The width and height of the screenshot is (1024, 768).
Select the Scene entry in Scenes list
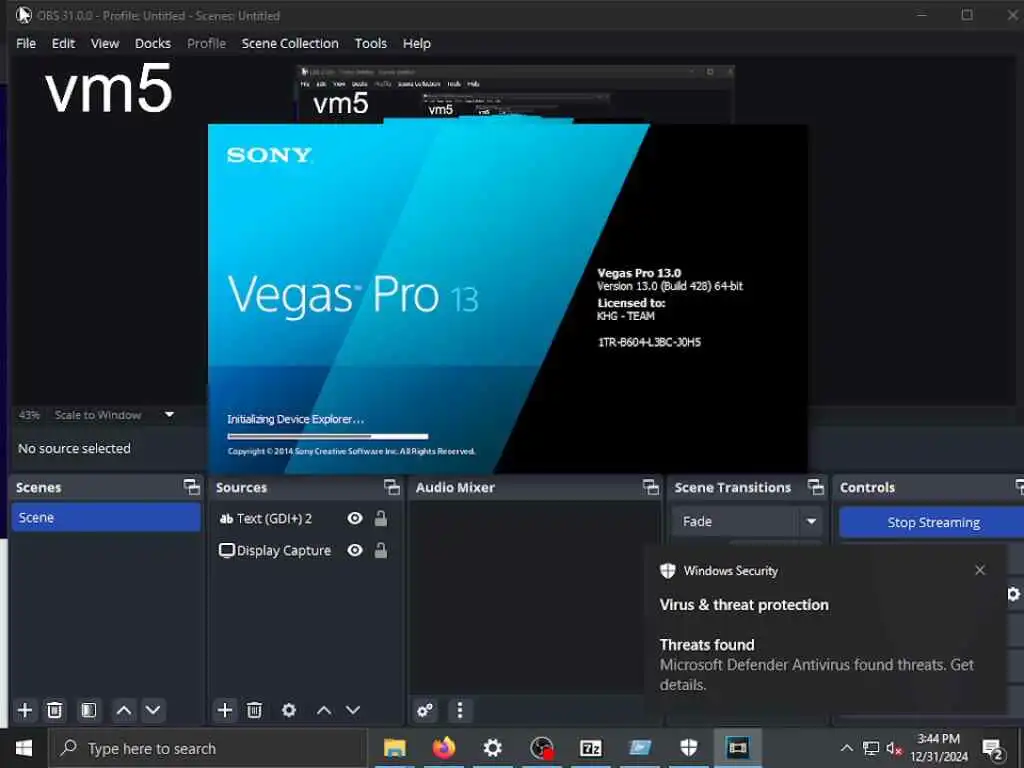pyautogui.click(x=106, y=517)
